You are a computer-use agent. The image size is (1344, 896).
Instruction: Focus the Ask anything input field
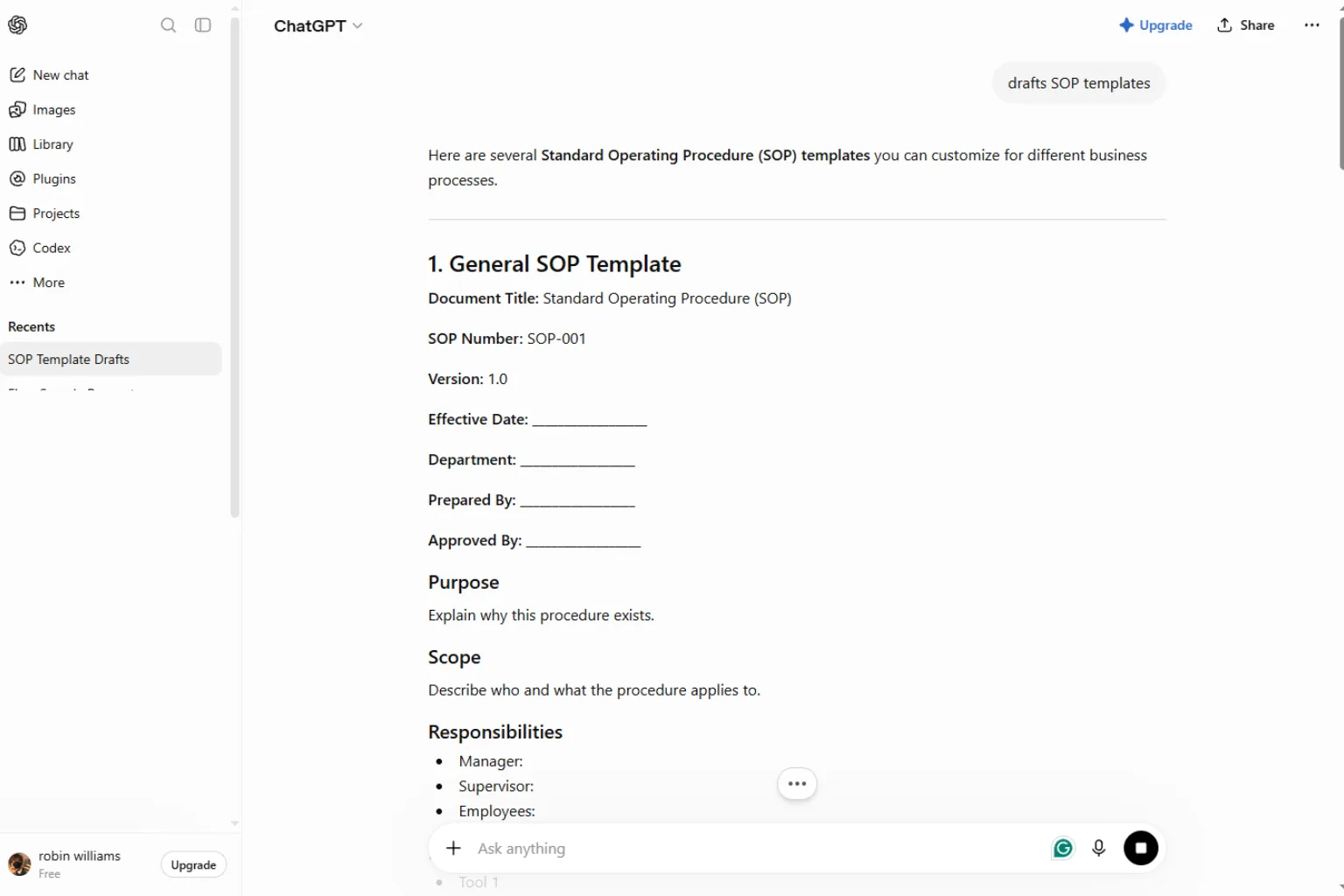pyautogui.click(x=757, y=849)
